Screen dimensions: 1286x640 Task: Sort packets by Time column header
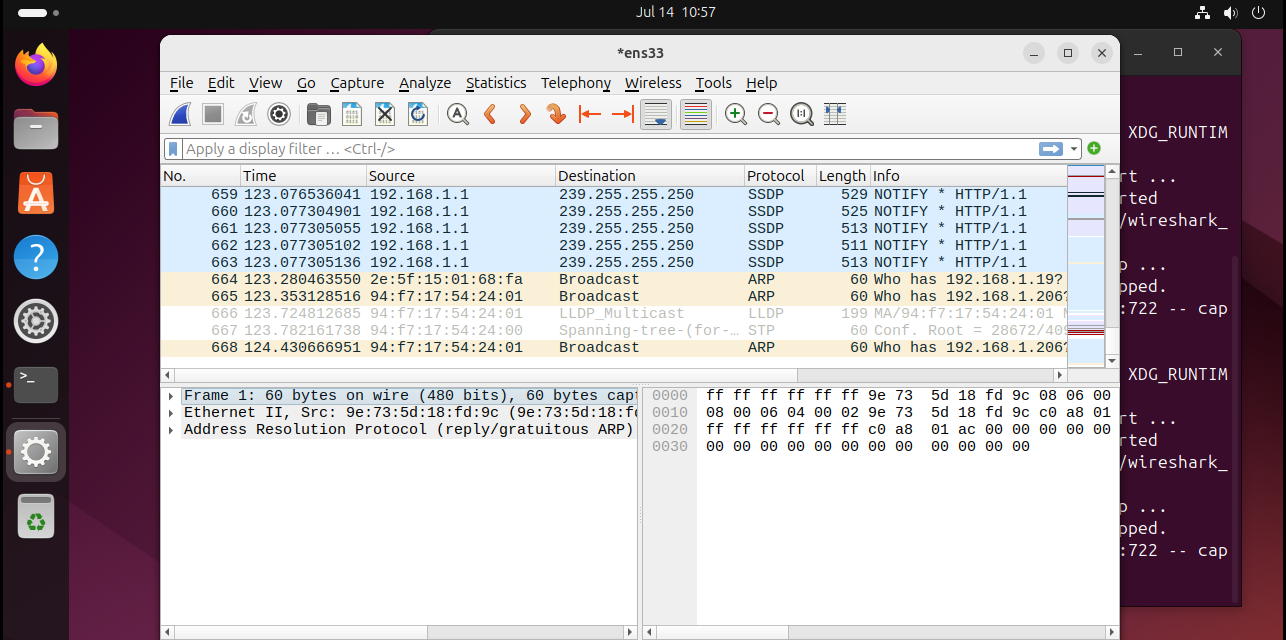pyautogui.click(x=303, y=176)
